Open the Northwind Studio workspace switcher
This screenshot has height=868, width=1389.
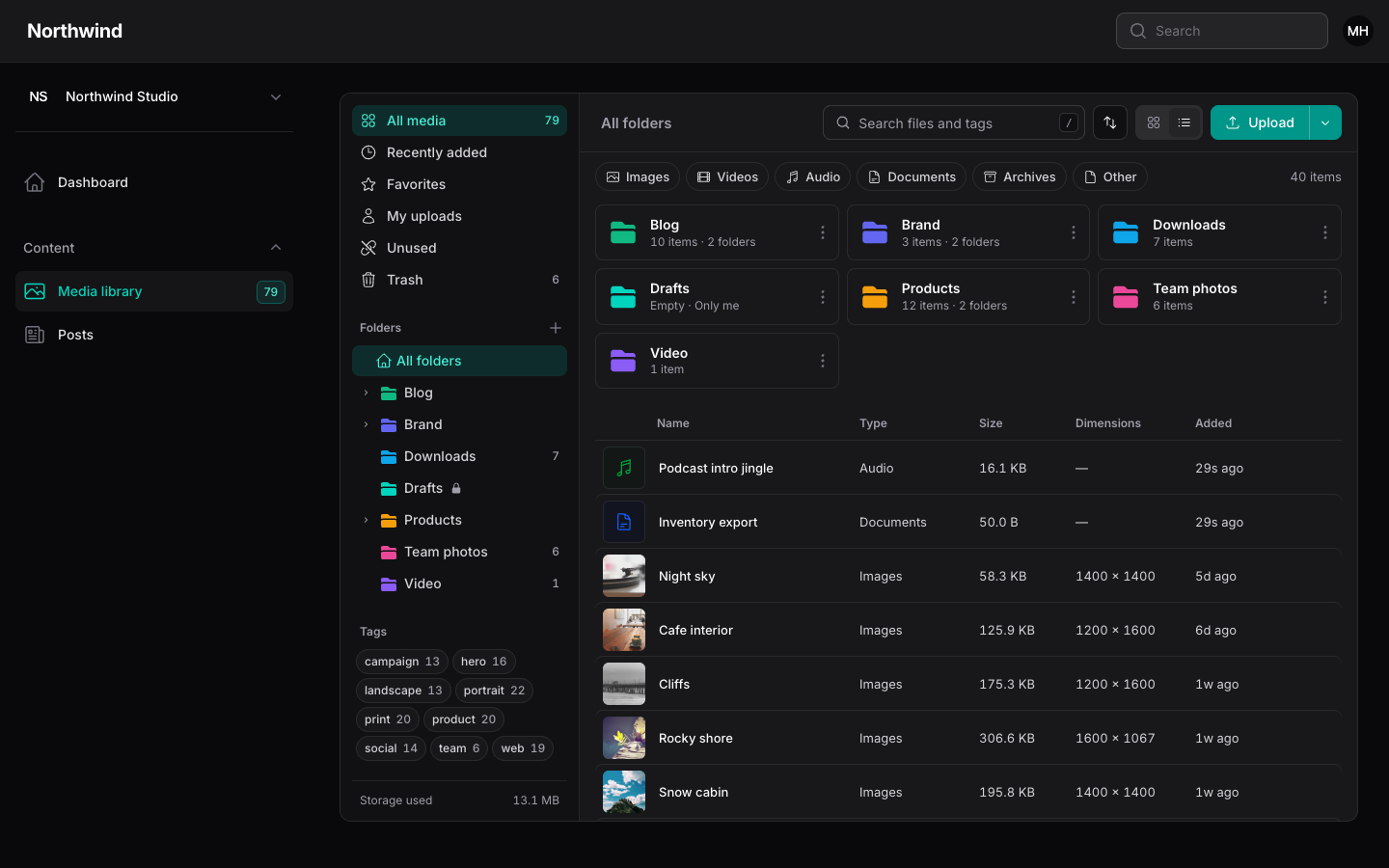154,96
